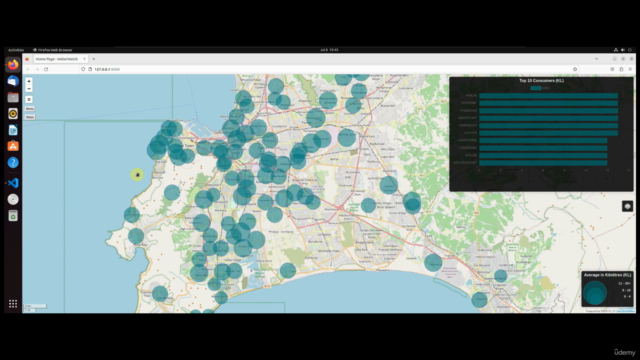Click Activities in the top bar

[16, 50]
